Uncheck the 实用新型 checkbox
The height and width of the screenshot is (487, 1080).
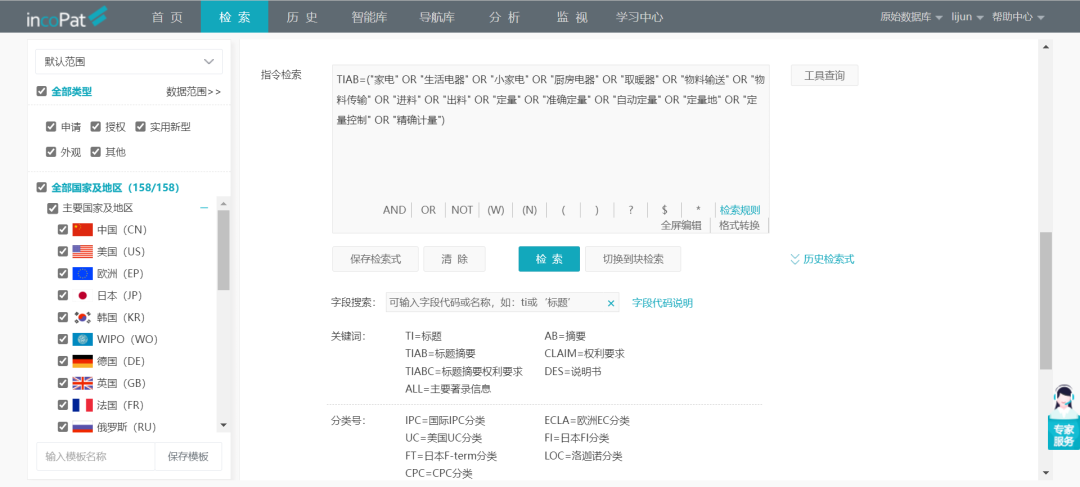[x=140, y=127]
